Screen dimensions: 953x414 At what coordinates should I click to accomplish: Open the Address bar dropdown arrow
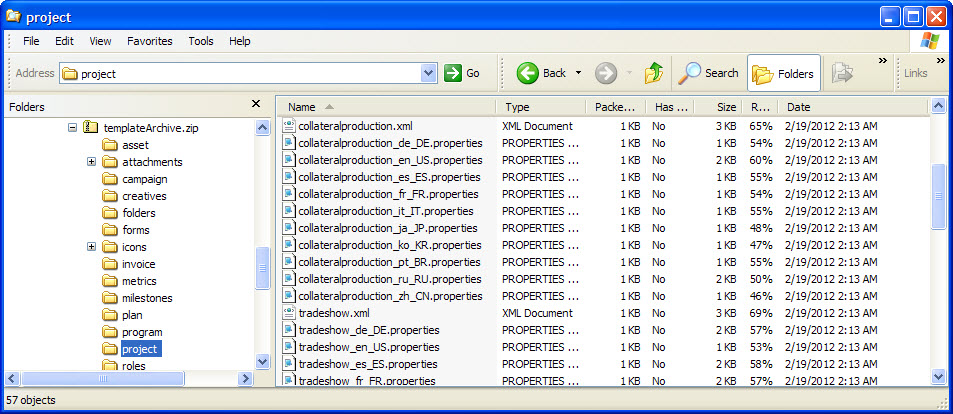pos(428,74)
